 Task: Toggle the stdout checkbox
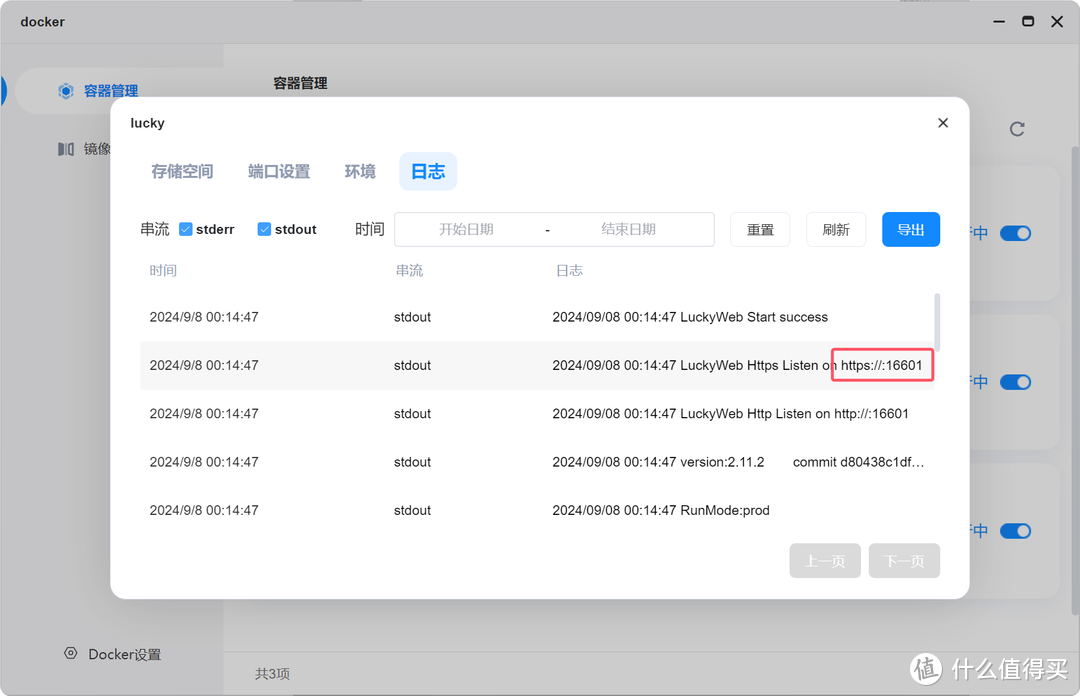click(264, 229)
